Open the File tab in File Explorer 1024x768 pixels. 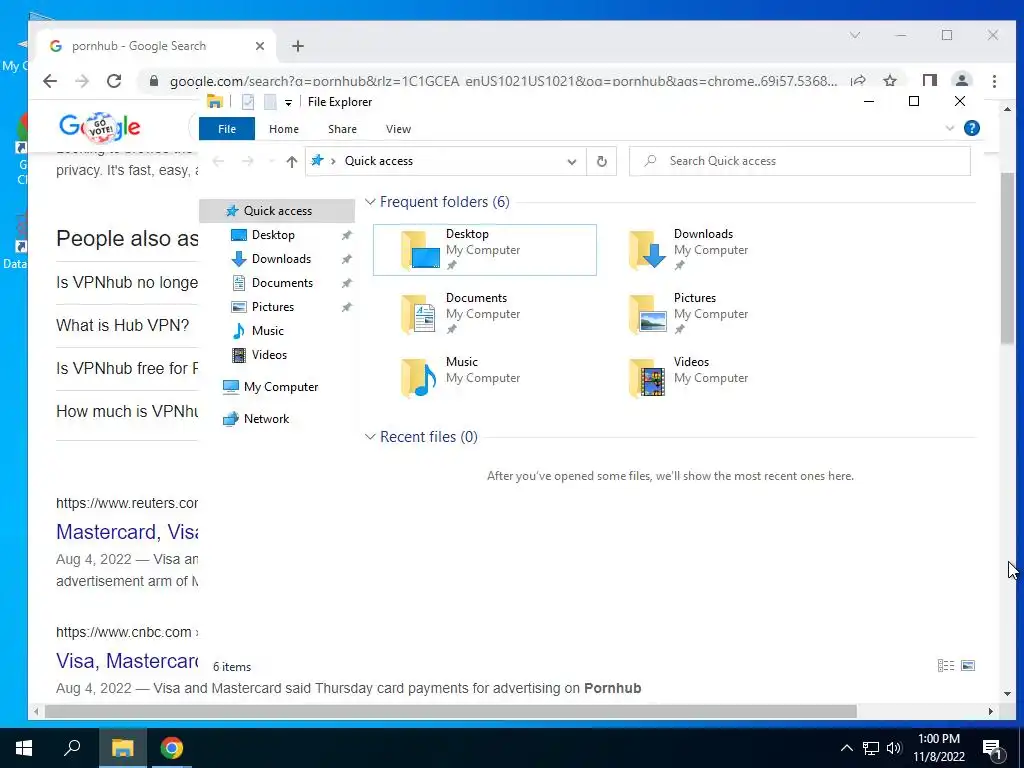coord(227,129)
